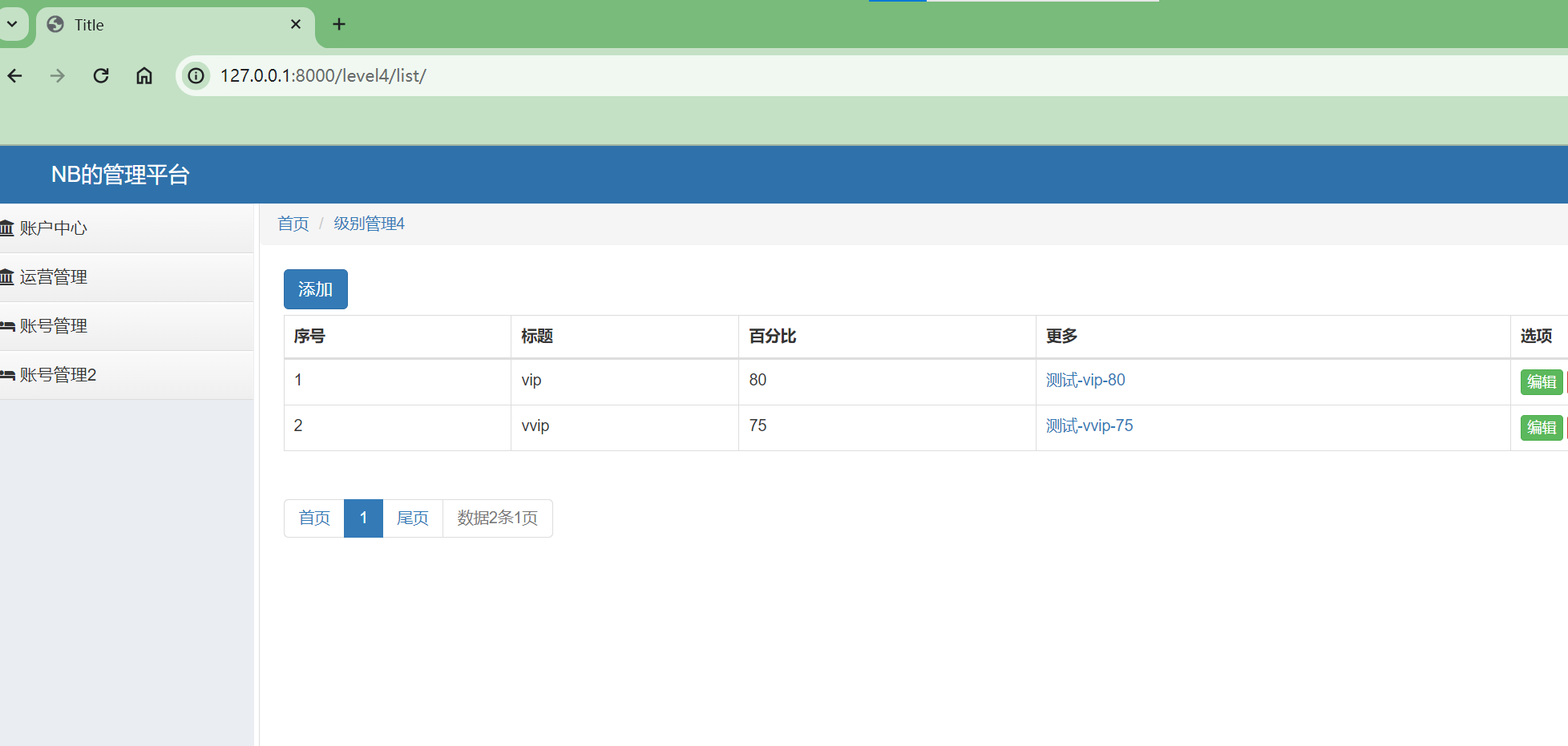Follow the 首页 breadcrumb link
Viewport: 1568px width, 746px height.
[x=293, y=224]
